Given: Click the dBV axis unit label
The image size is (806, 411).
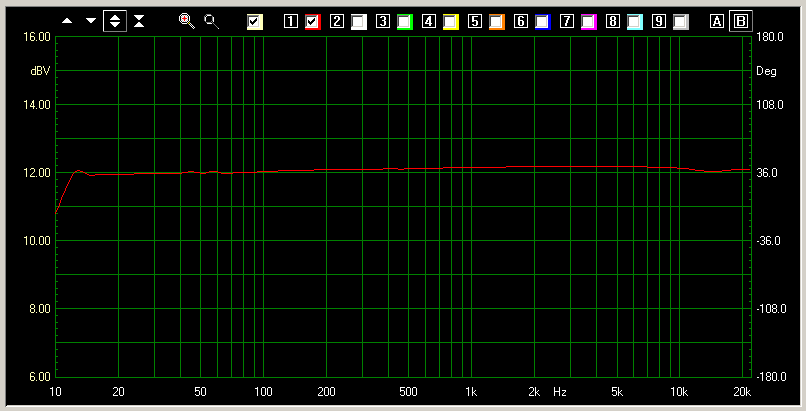Looking at the screenshot, I should 39,71.
